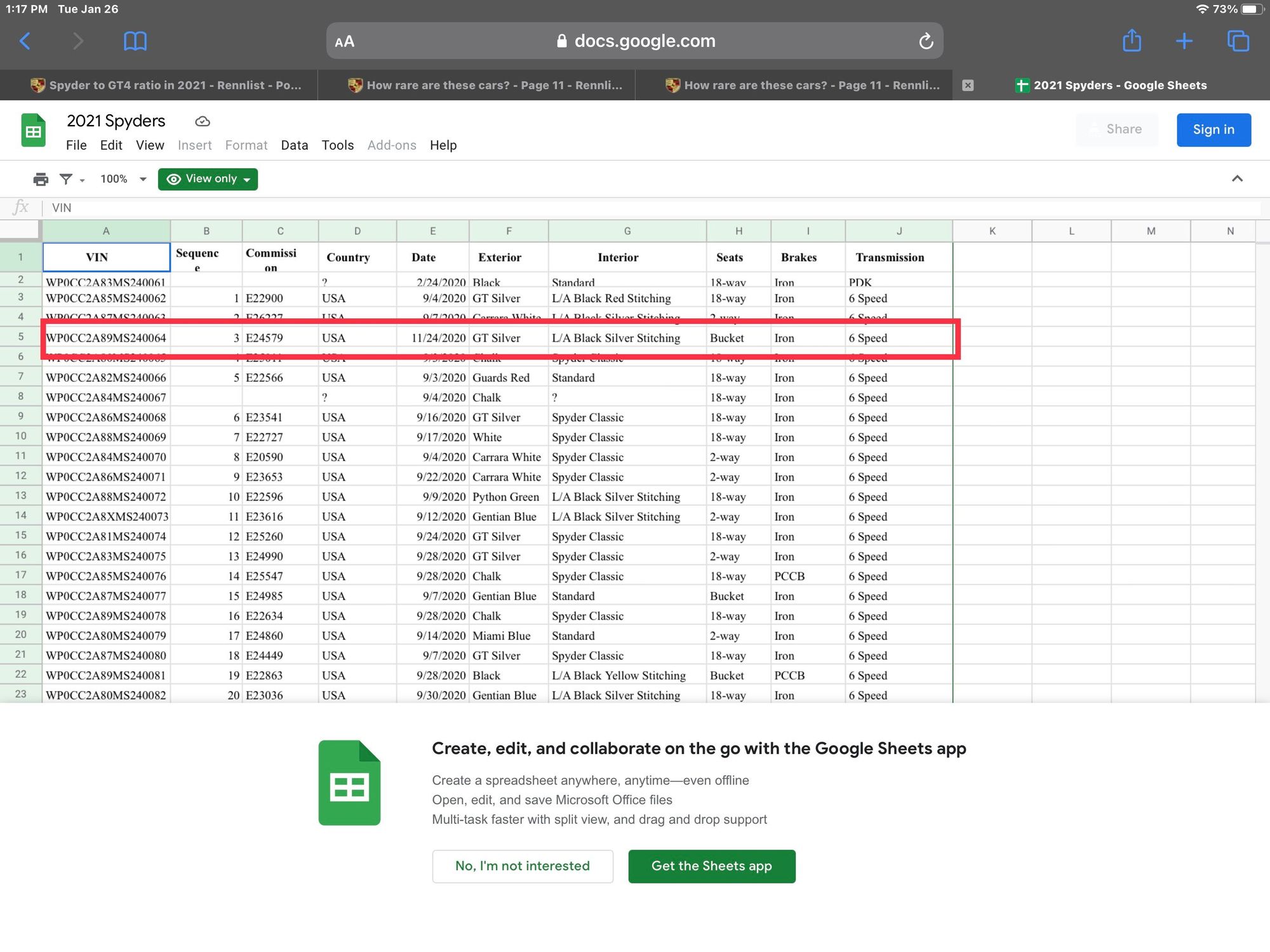Click the print icon in toolbar

point(41,179)
